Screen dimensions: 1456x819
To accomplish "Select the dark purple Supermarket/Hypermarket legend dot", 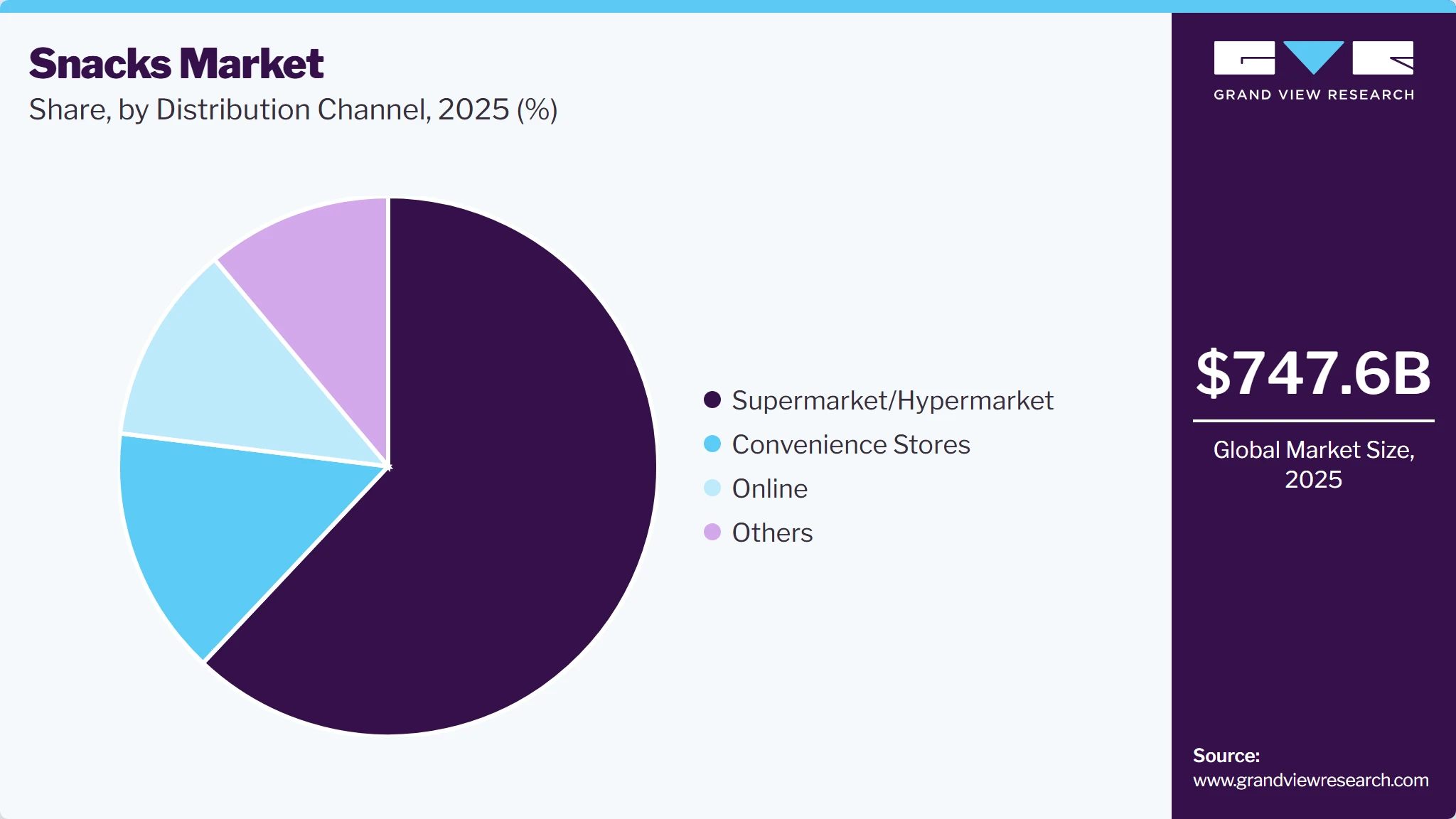I will coord(712,400).
